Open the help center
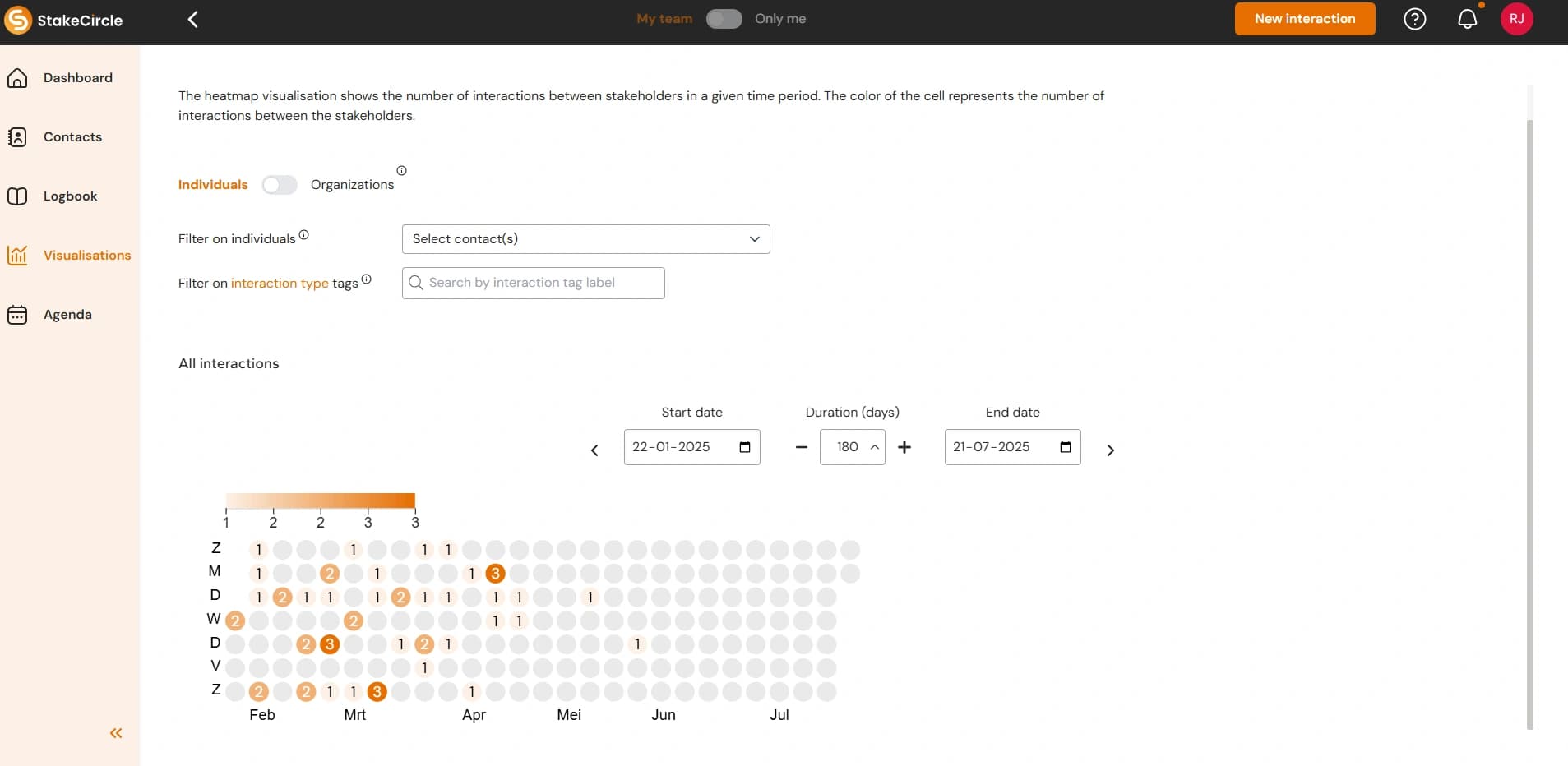Viewport: 1568px width, 766px height. 1415,18
